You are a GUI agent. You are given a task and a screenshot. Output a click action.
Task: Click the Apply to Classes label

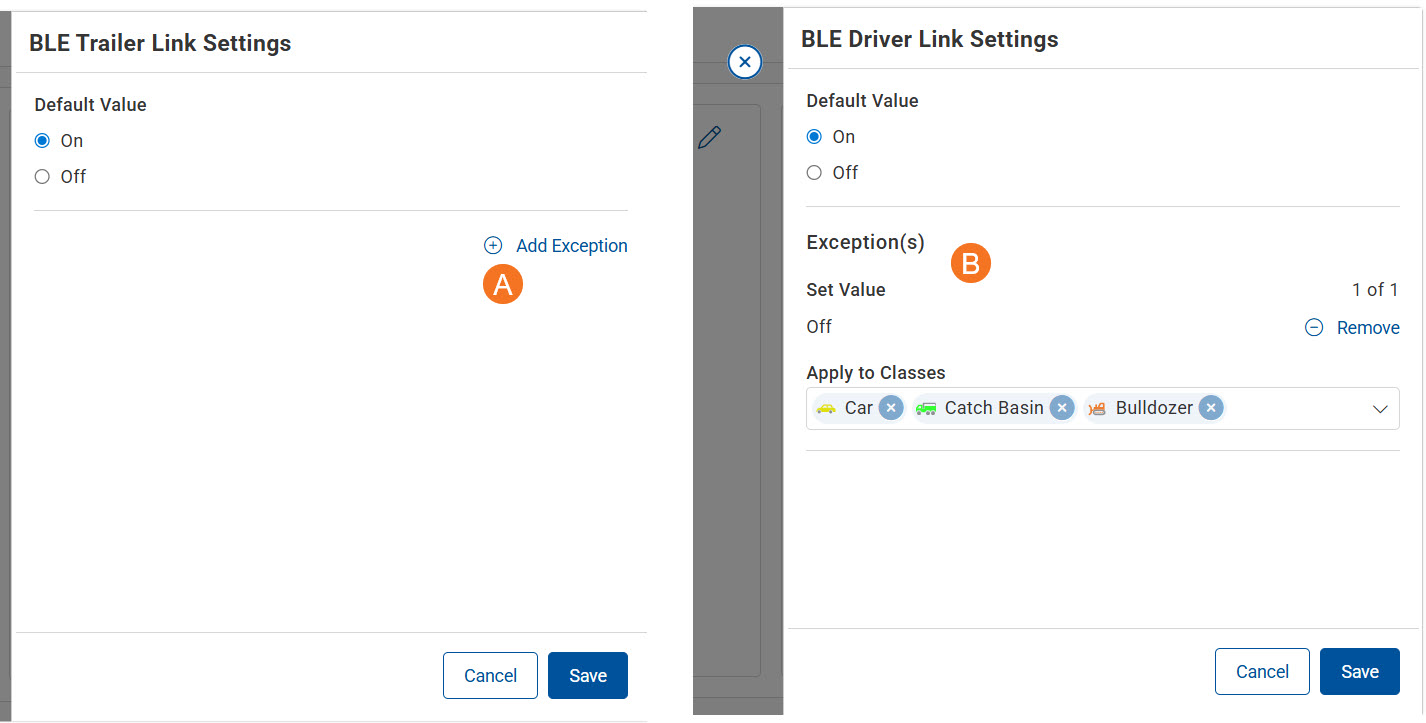[x=876, y=373]
